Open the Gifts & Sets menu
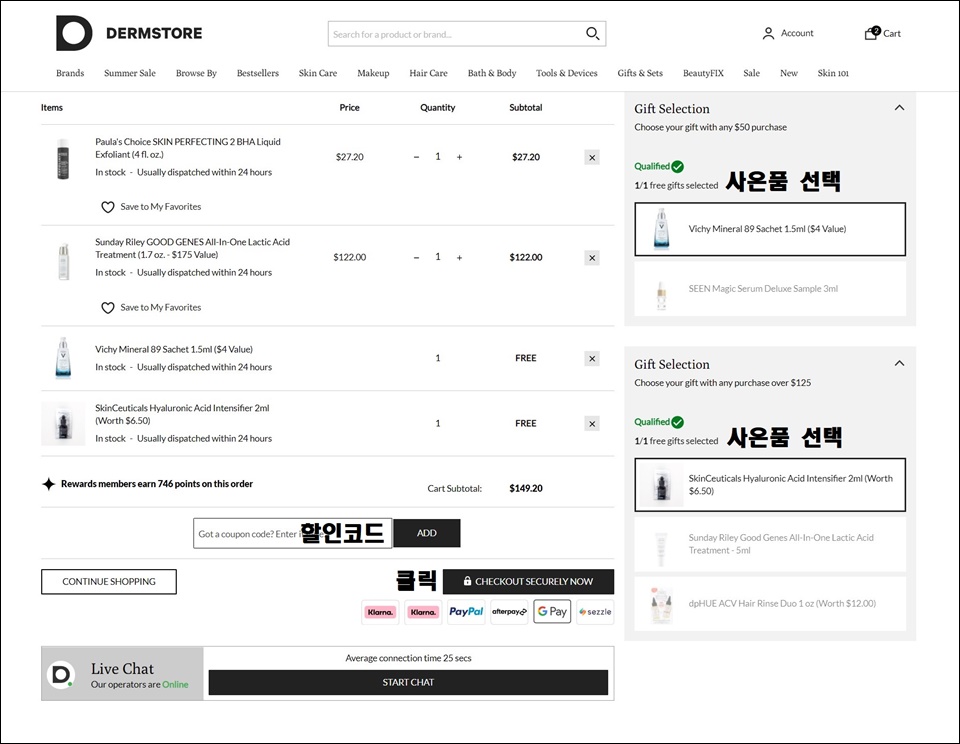 point(640,73)
